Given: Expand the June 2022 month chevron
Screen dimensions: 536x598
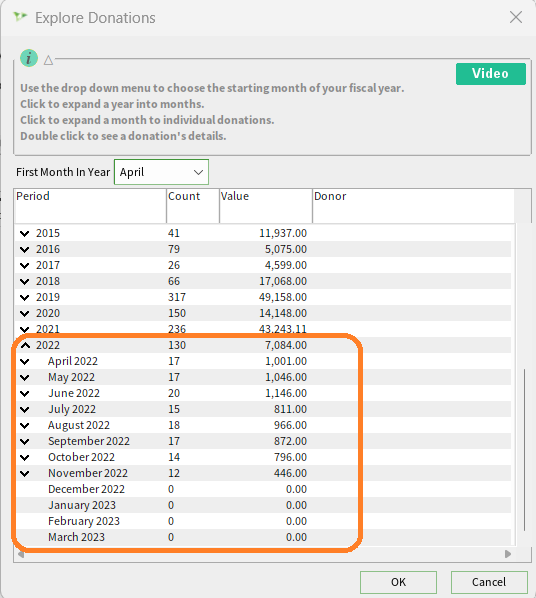Looking at the screenshot, I should (25, 394).
